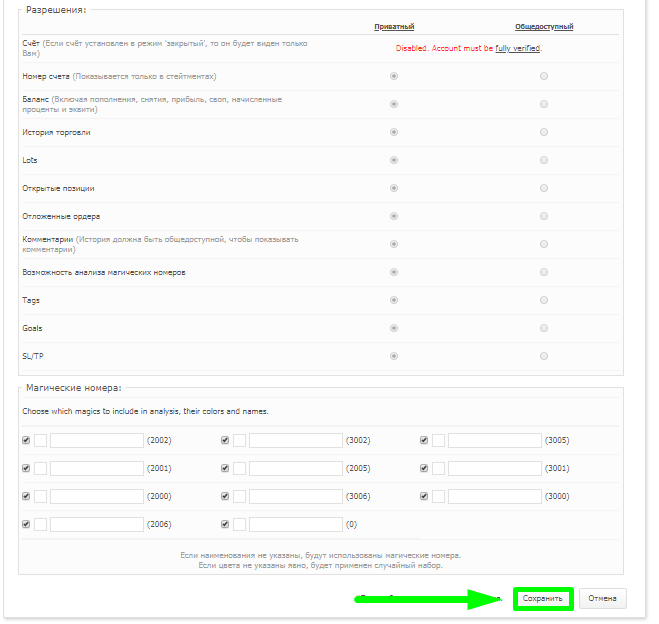Pick a color for magic 3006
The image size is (659, 624).
point(239,496)
